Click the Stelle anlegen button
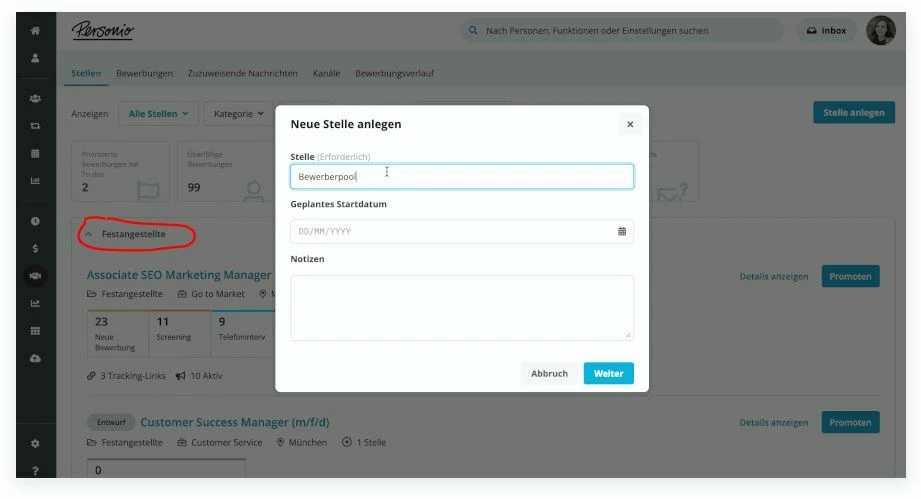921x499 pixels. click(x=854, y=113)
